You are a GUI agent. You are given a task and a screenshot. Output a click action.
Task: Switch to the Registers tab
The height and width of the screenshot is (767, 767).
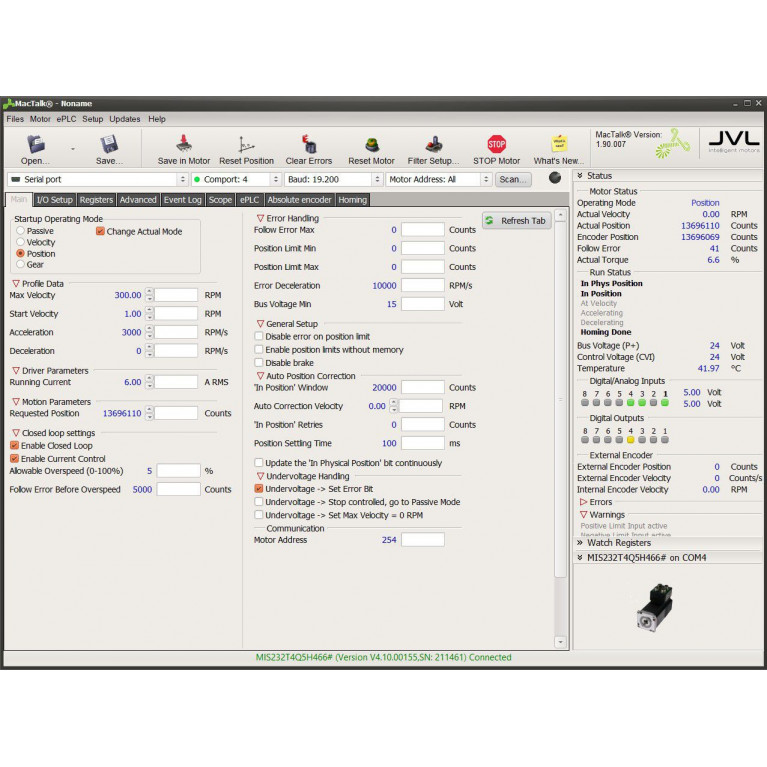click(x=96, y=200)
